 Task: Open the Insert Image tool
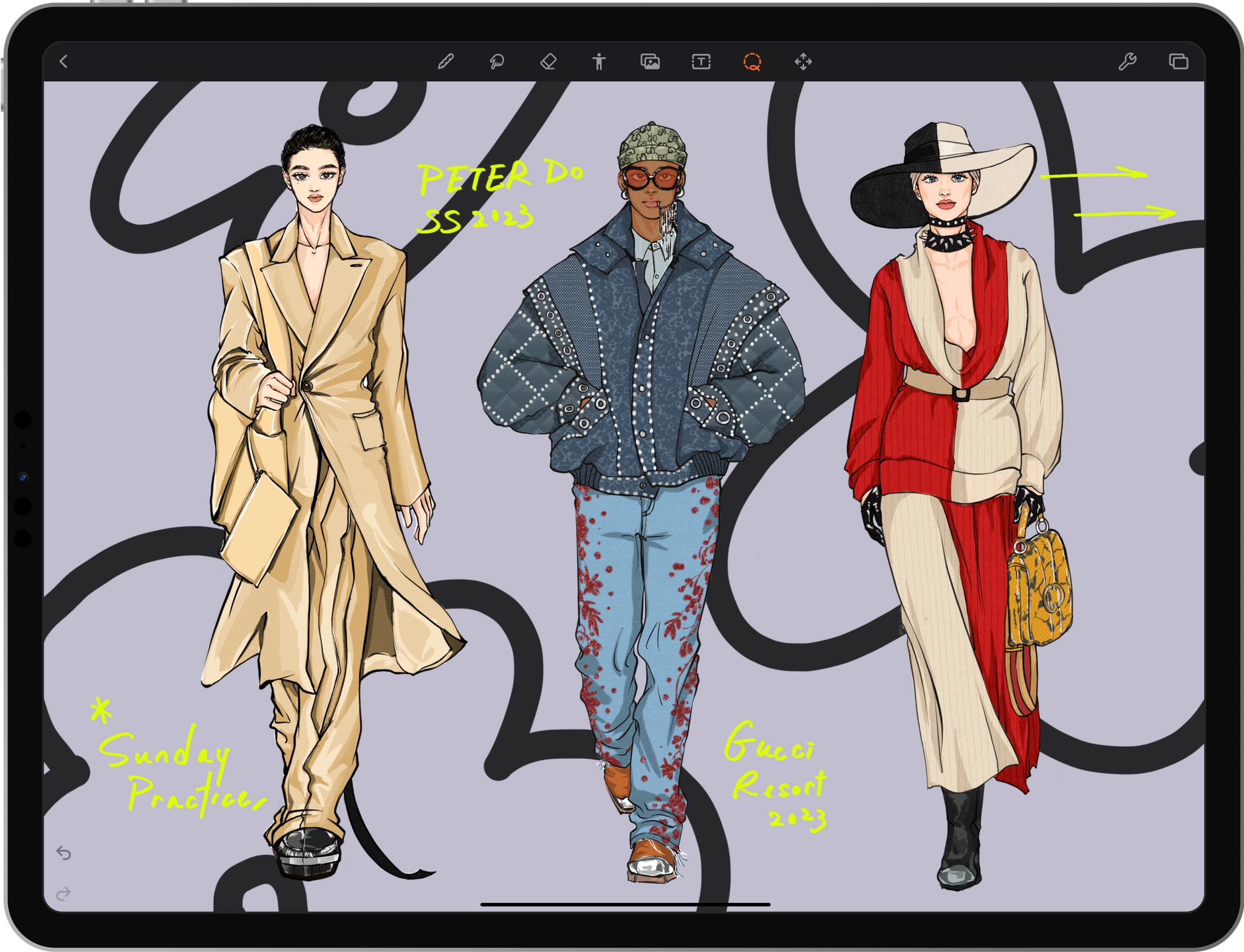[650, 61]
